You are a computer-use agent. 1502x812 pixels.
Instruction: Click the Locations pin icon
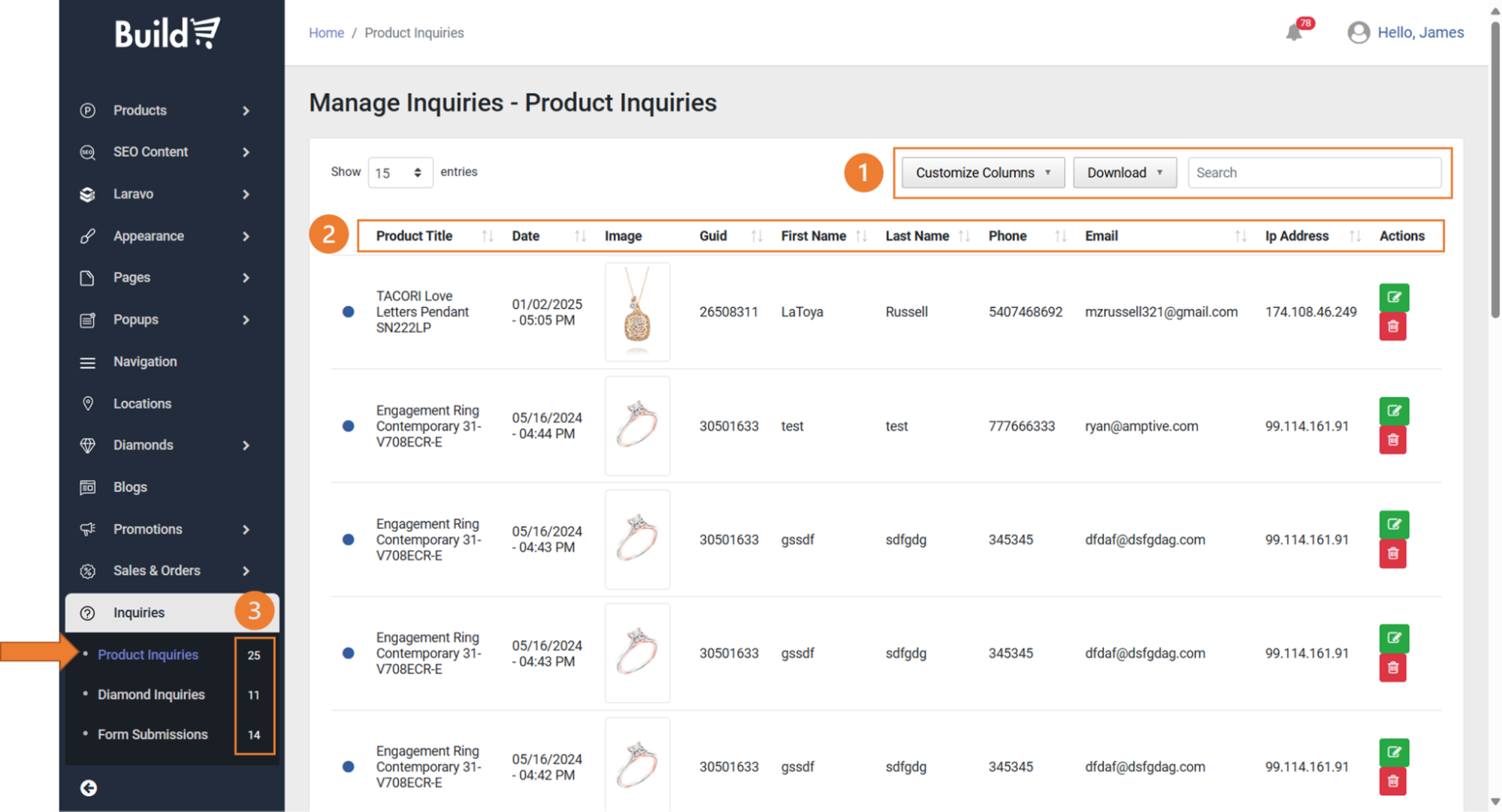[88, 403]
